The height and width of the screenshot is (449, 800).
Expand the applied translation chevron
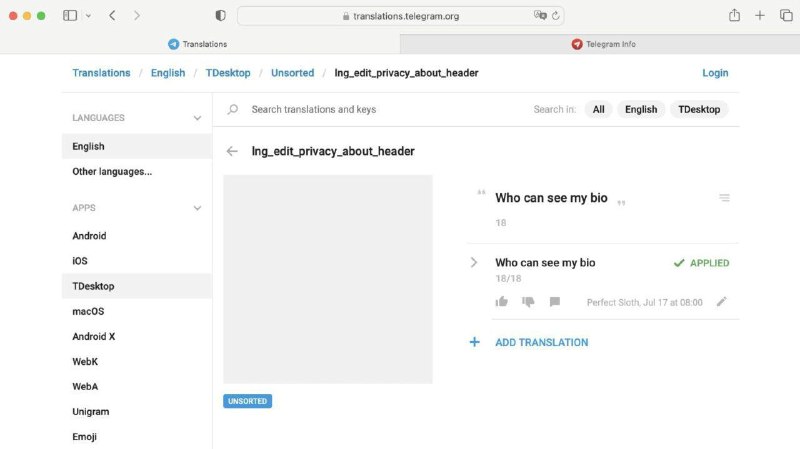coord(474,262)
